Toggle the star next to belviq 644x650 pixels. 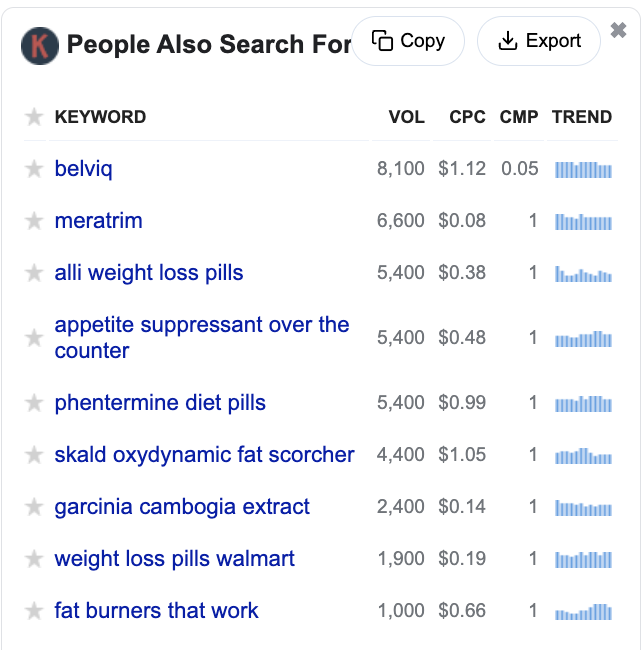point(34,169)
